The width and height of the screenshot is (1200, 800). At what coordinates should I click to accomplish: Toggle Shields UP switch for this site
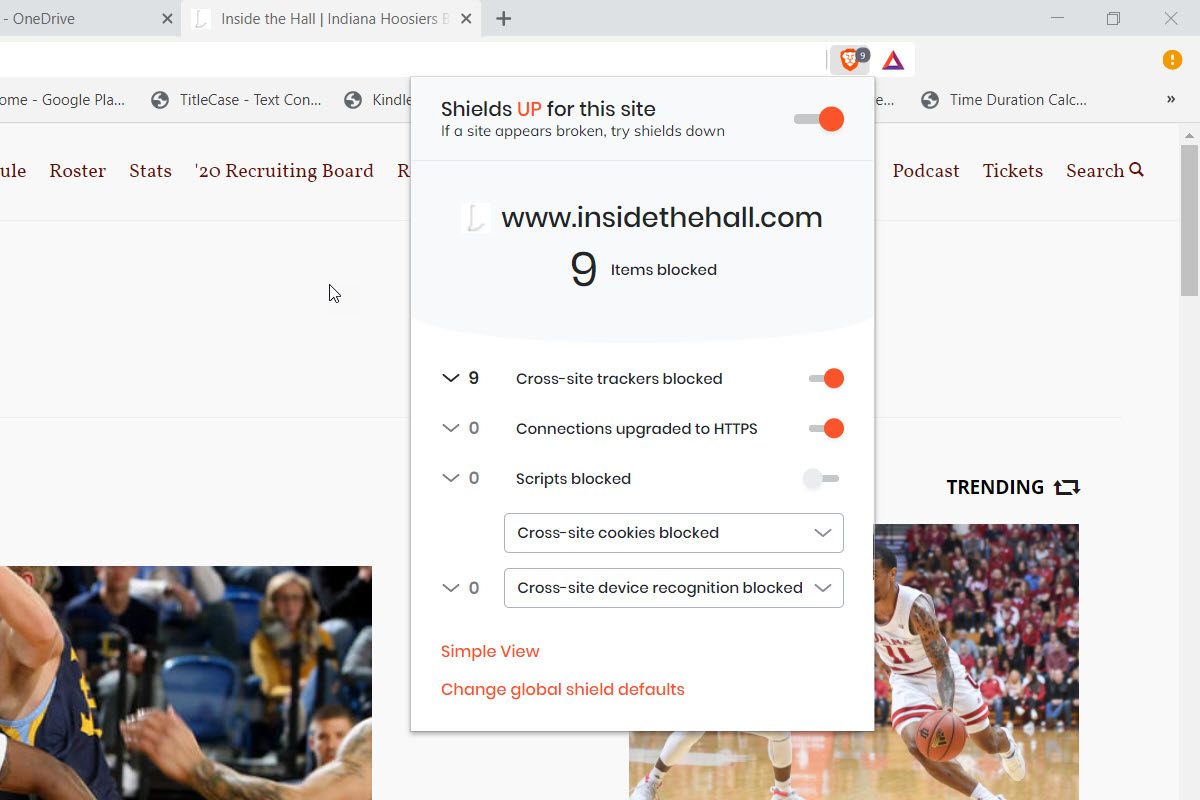click(x=819, y=119)
